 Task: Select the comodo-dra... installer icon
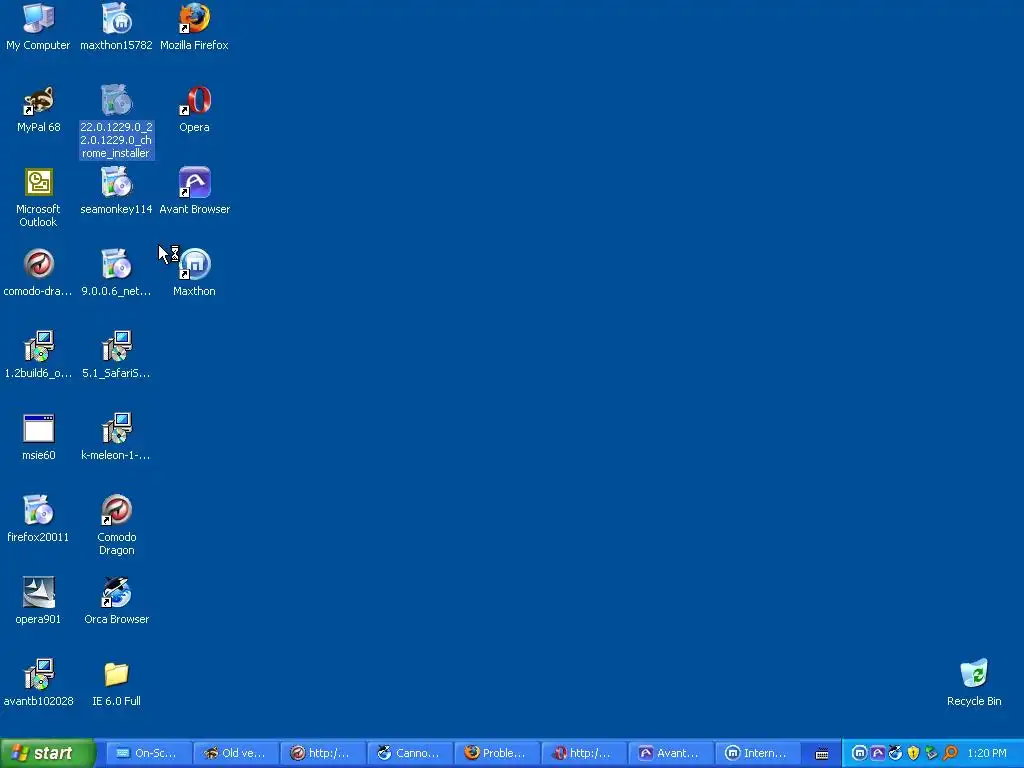(38, 272)
